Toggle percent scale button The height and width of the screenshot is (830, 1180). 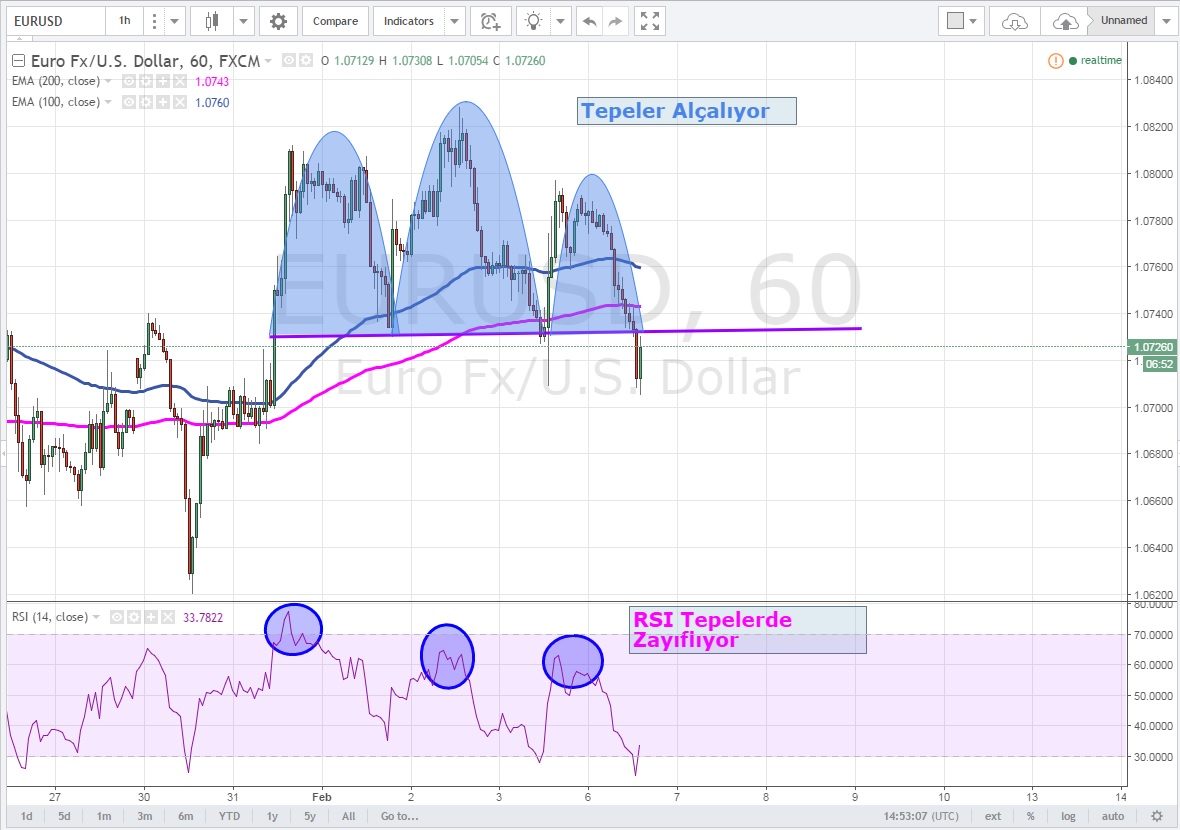(x=1030, y=816)
